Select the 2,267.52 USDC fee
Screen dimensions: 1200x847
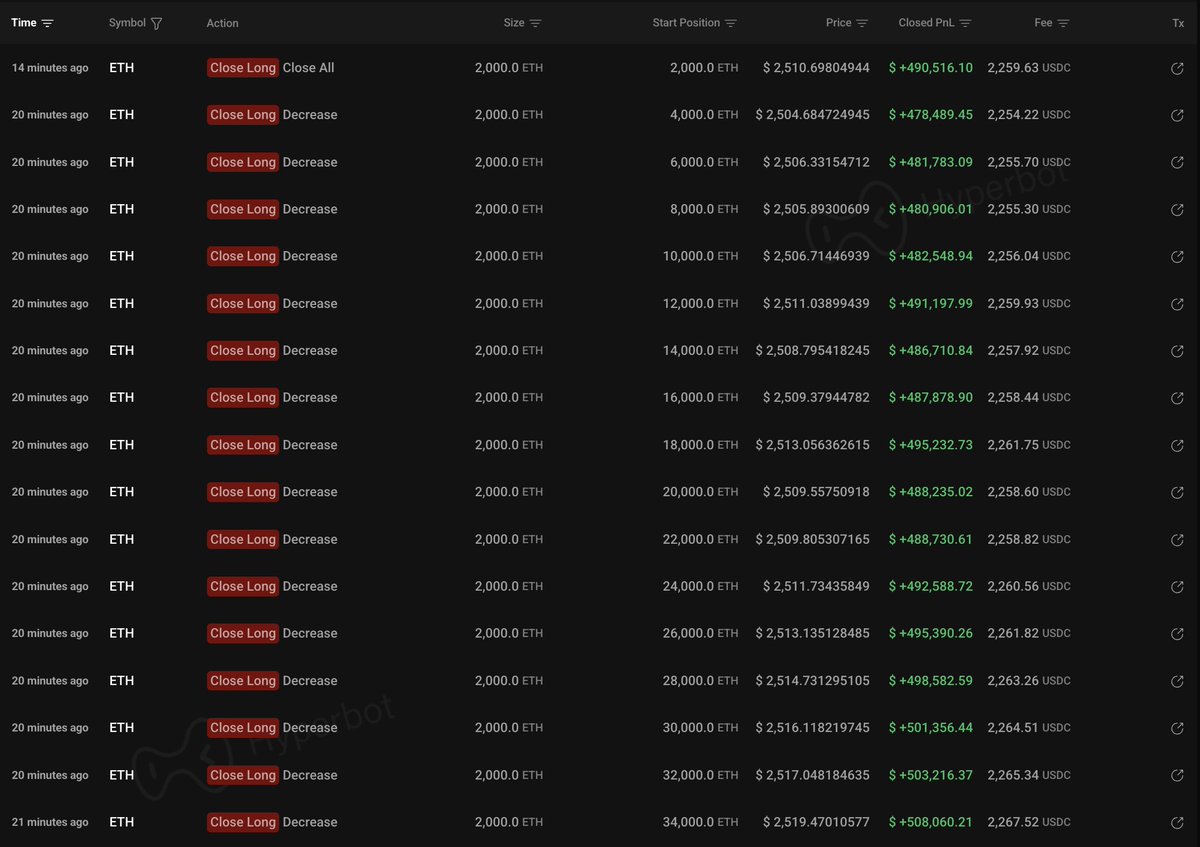(1029, 822)
